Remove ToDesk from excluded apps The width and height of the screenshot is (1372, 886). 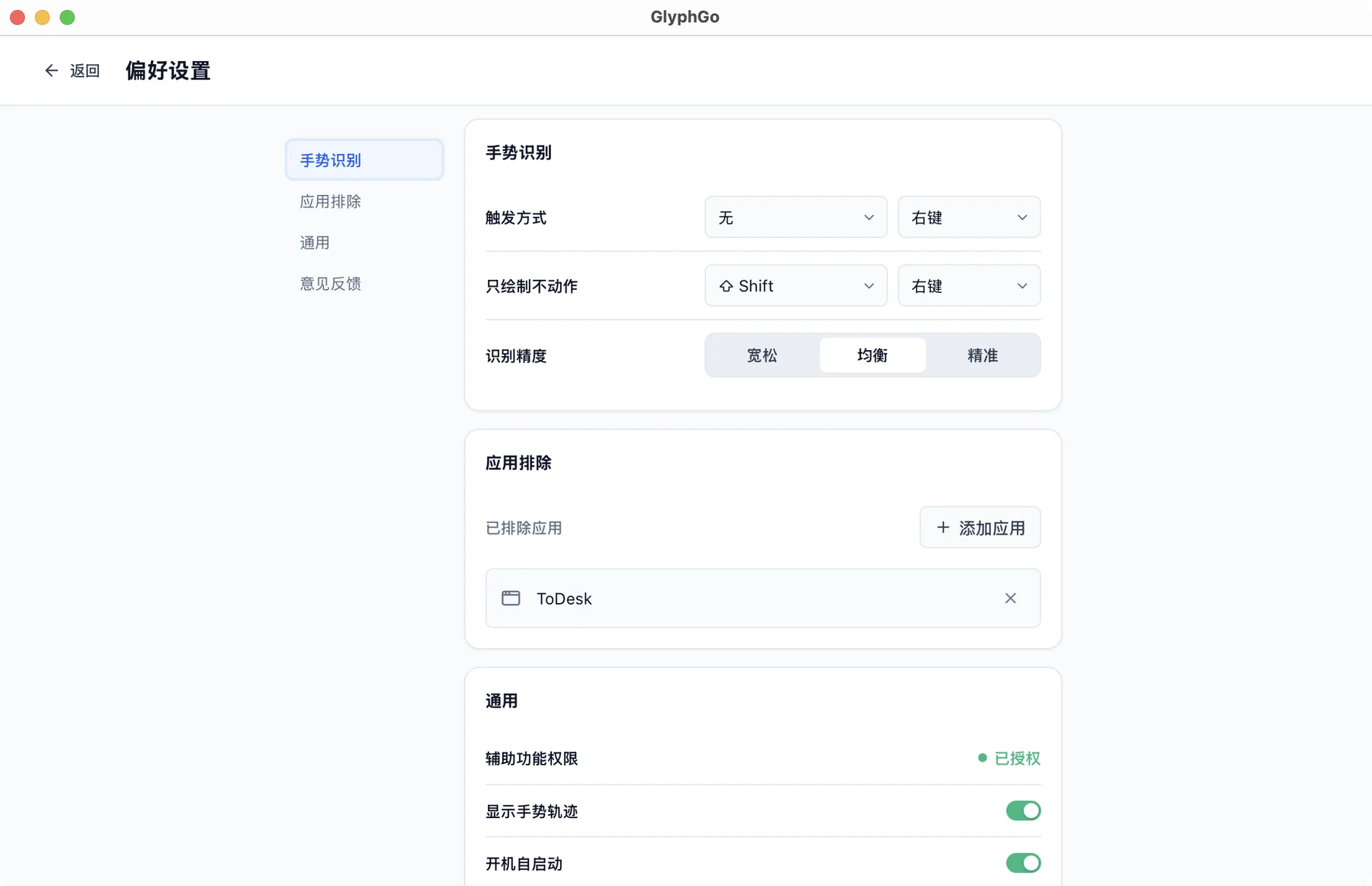1010,599
